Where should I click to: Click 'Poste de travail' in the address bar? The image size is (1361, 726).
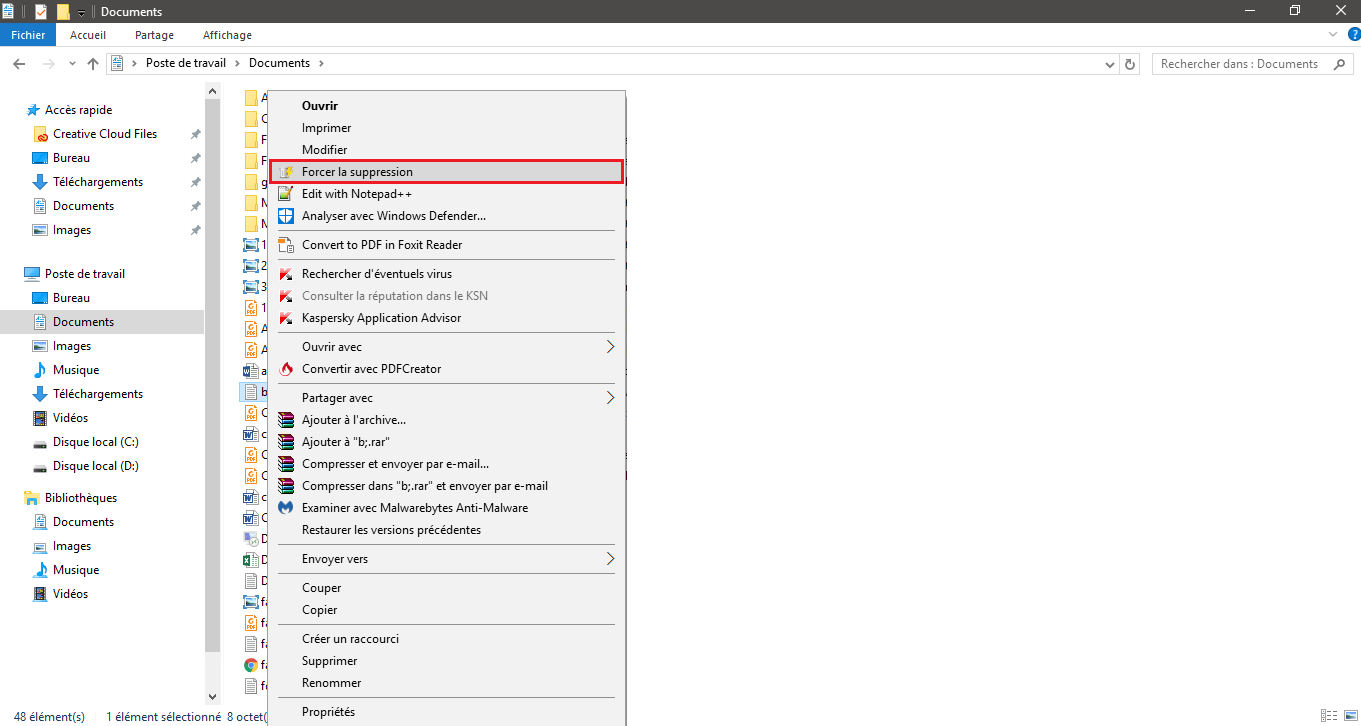coord(186,63)
